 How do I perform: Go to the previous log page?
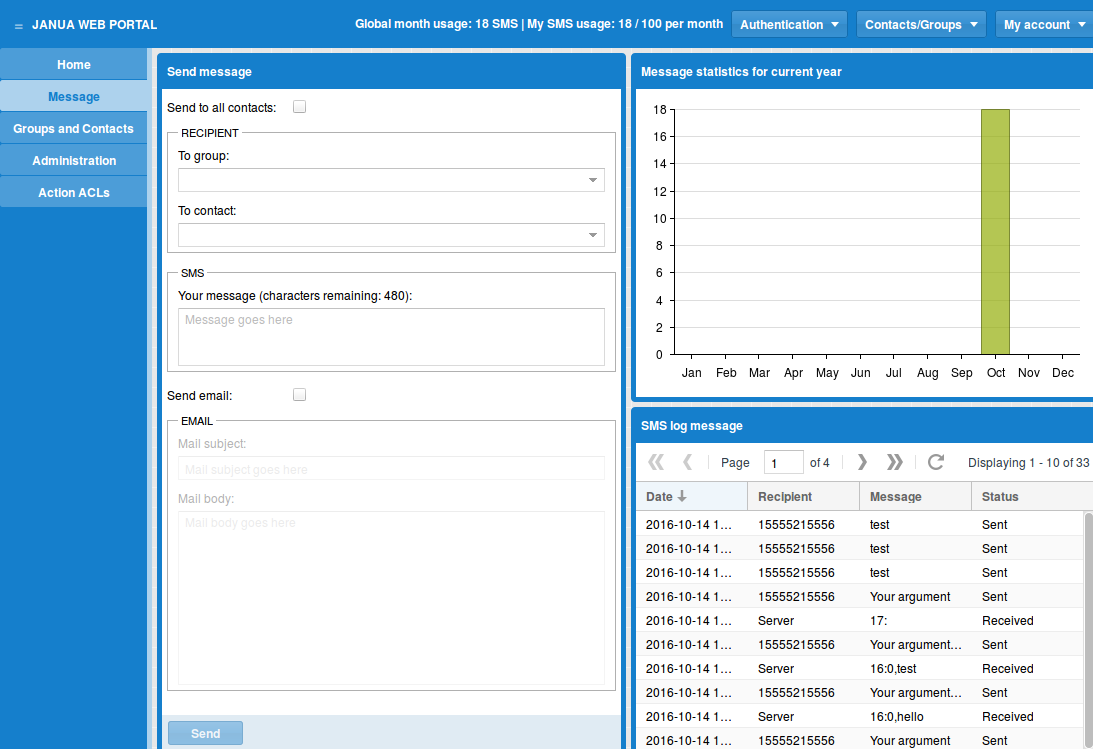pos(687,462)
